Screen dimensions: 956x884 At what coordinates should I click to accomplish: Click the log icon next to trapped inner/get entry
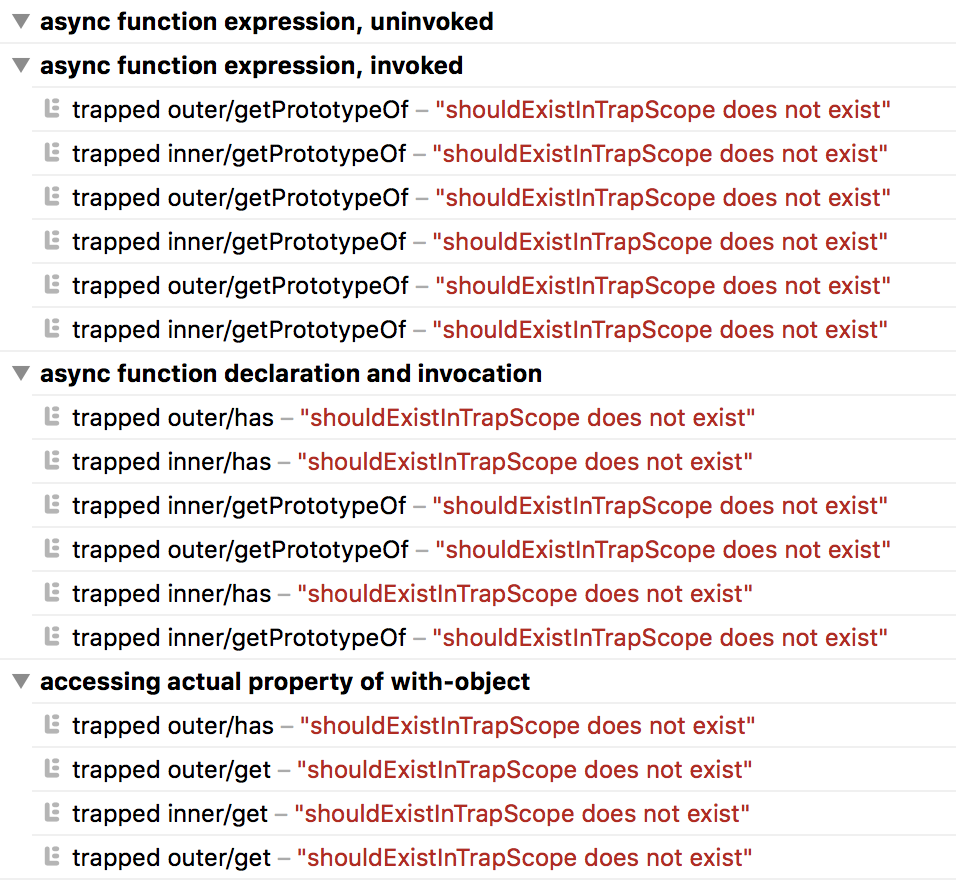pos(51,813)
